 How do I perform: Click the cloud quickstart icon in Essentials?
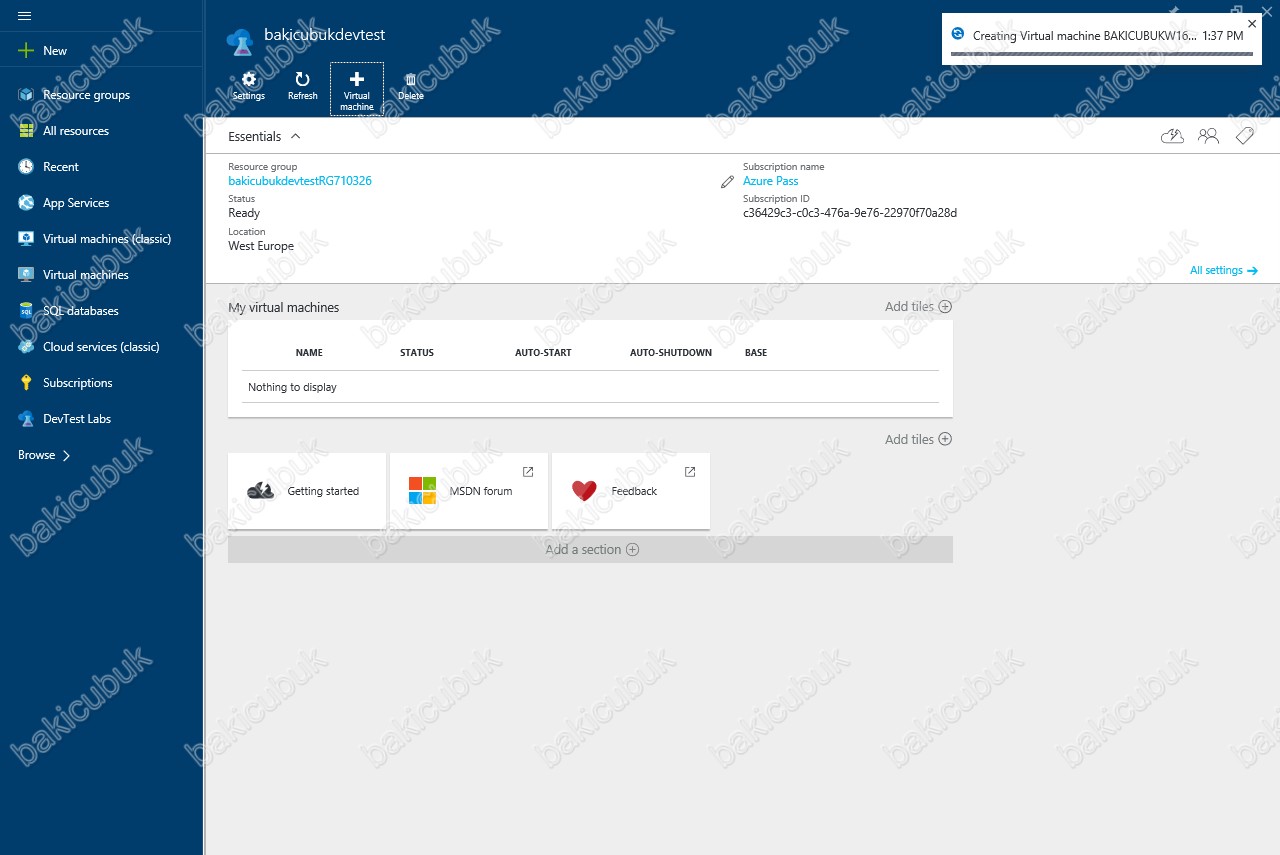1172,136
